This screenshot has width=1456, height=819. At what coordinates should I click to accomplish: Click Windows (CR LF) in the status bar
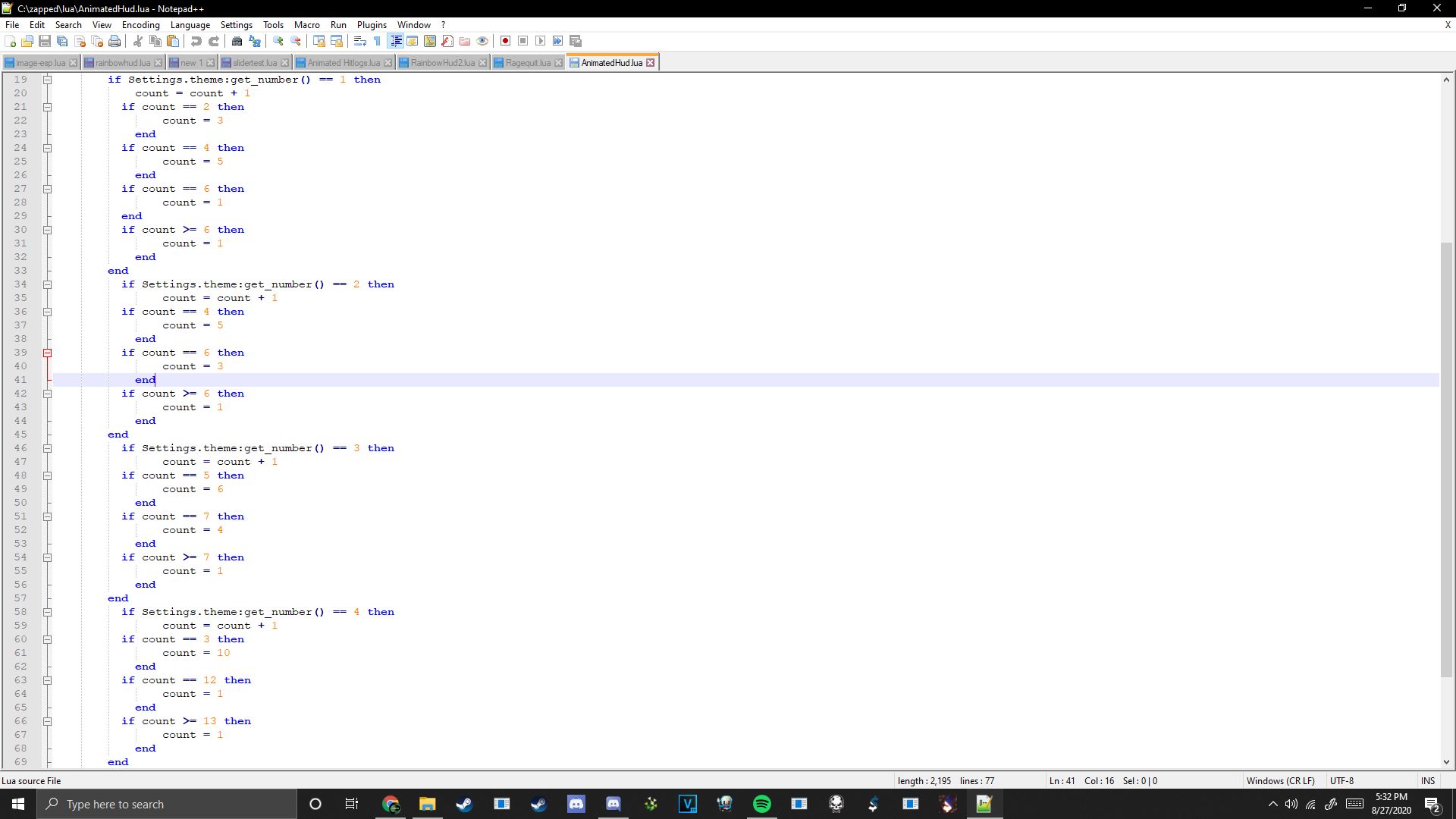click(x=1280, y=780)
